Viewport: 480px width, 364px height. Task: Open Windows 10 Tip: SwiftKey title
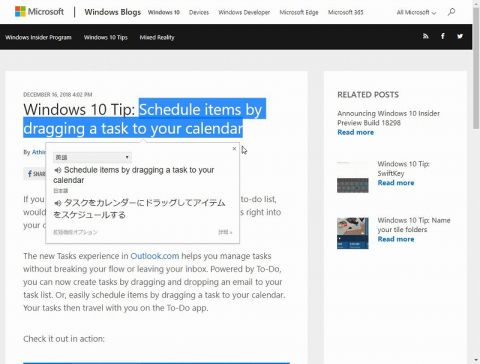(x=403, y=168)
